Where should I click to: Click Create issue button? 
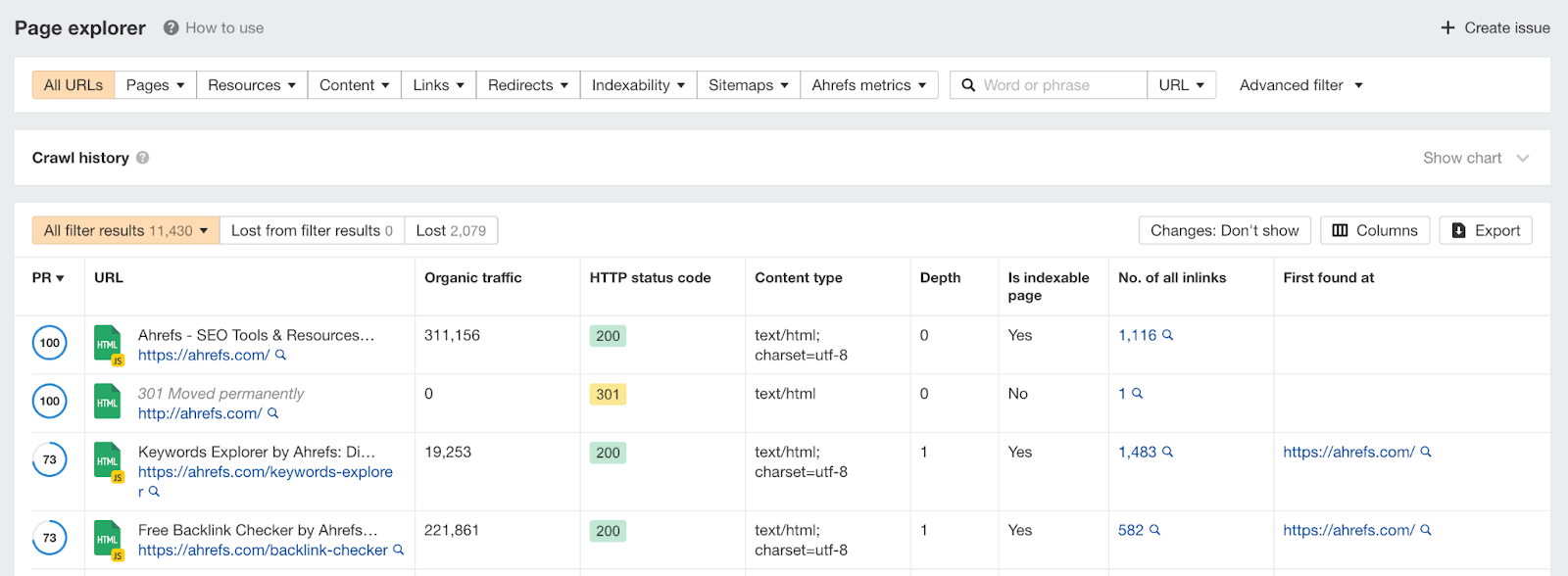(x=1495, y=27)
